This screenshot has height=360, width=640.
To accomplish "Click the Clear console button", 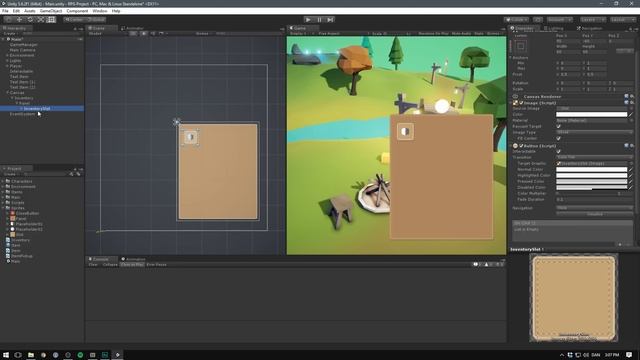I will pyautogui.click(x=93, y=264).
